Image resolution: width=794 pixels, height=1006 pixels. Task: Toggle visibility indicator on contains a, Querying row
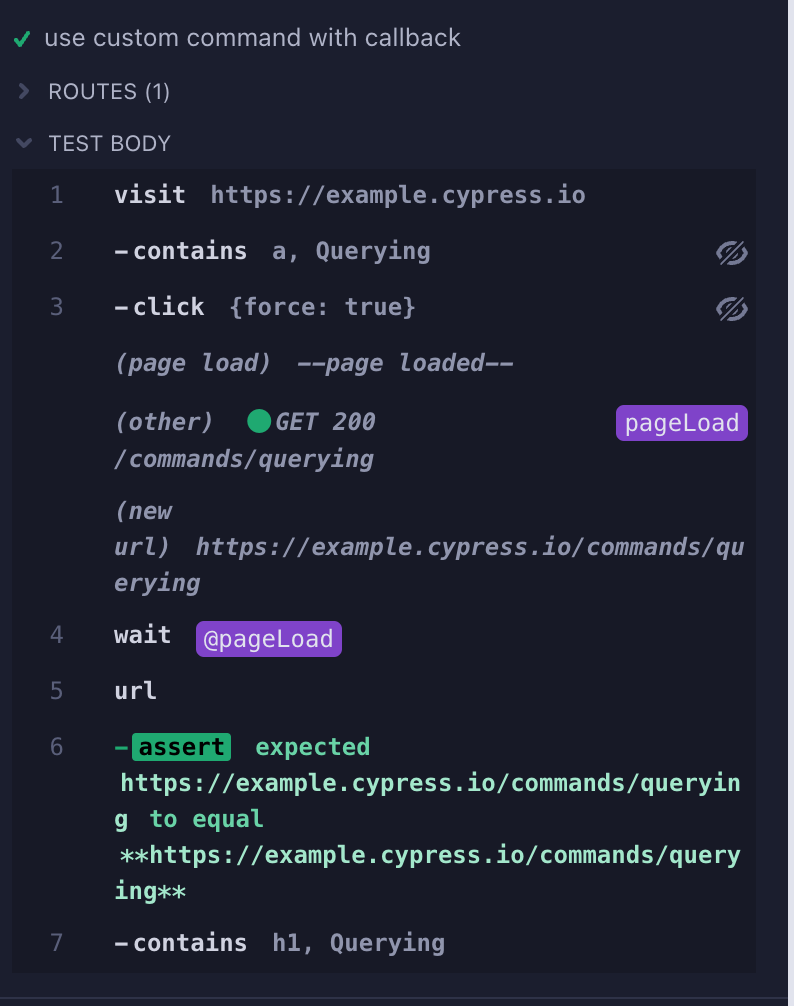coord(731,254)
